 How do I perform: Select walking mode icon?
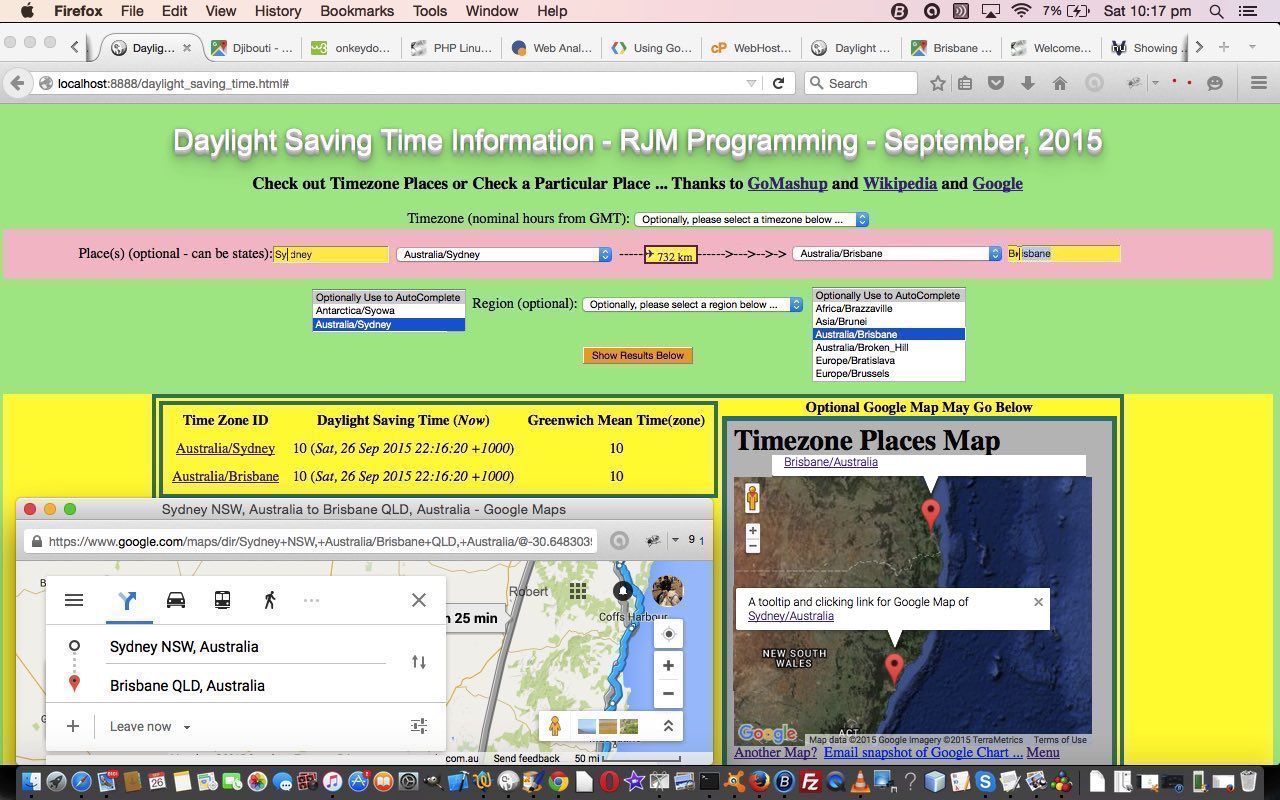pyautogui.click(x=269, y=600)
